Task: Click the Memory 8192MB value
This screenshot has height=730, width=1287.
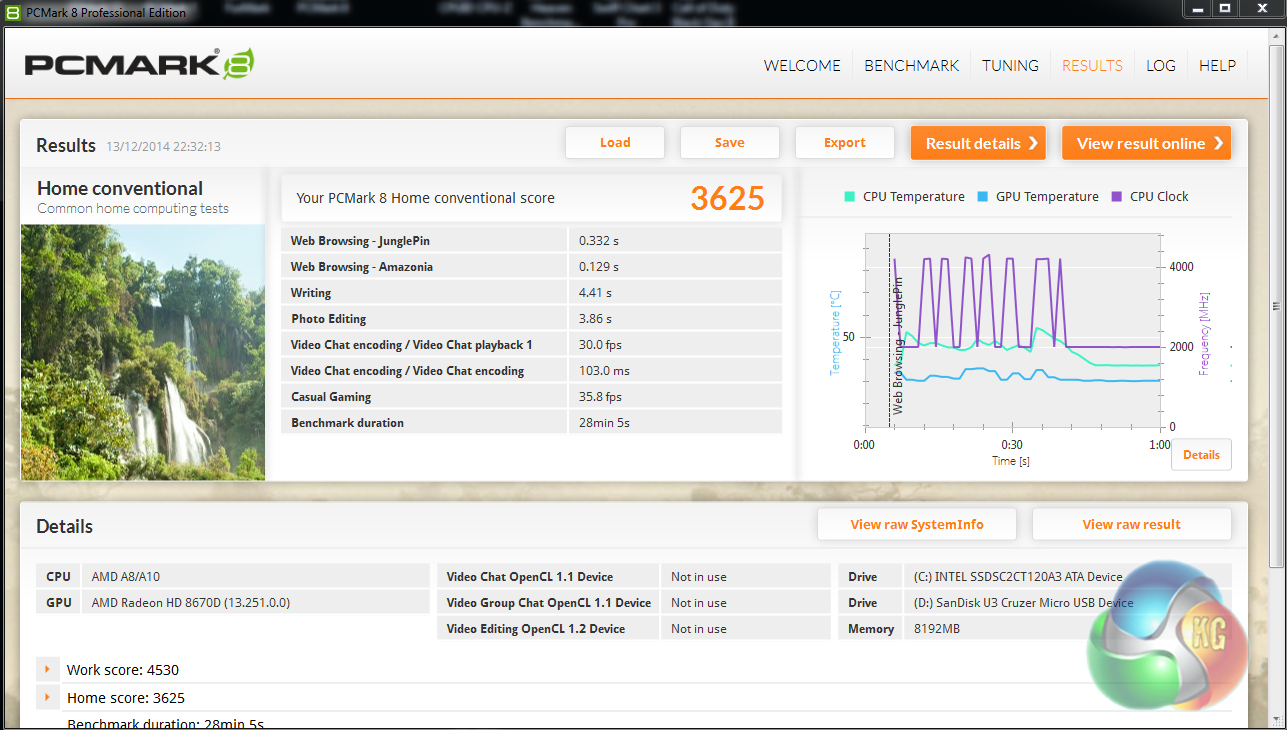Action: (937, 629)
